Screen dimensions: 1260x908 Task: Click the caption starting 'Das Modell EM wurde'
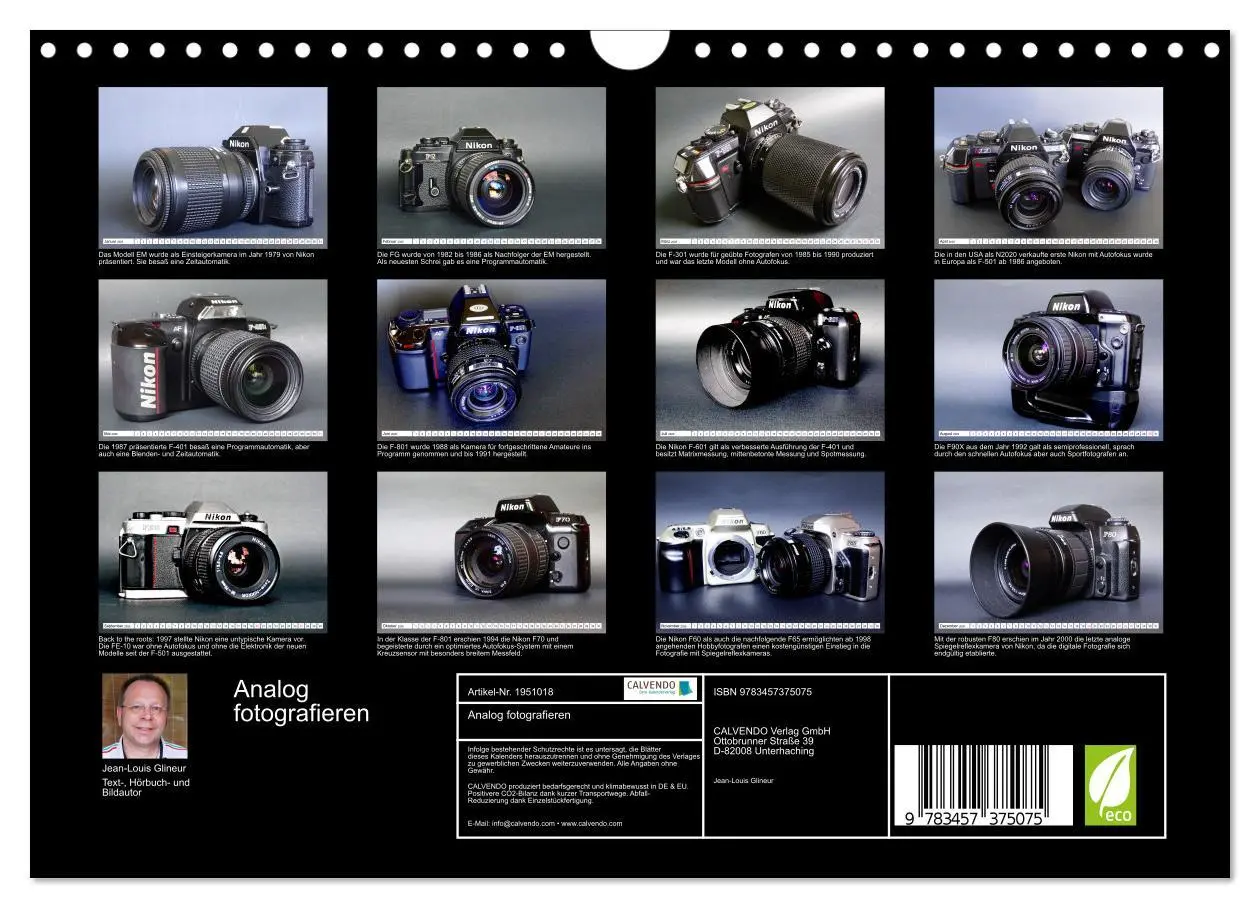coord(207,258)
